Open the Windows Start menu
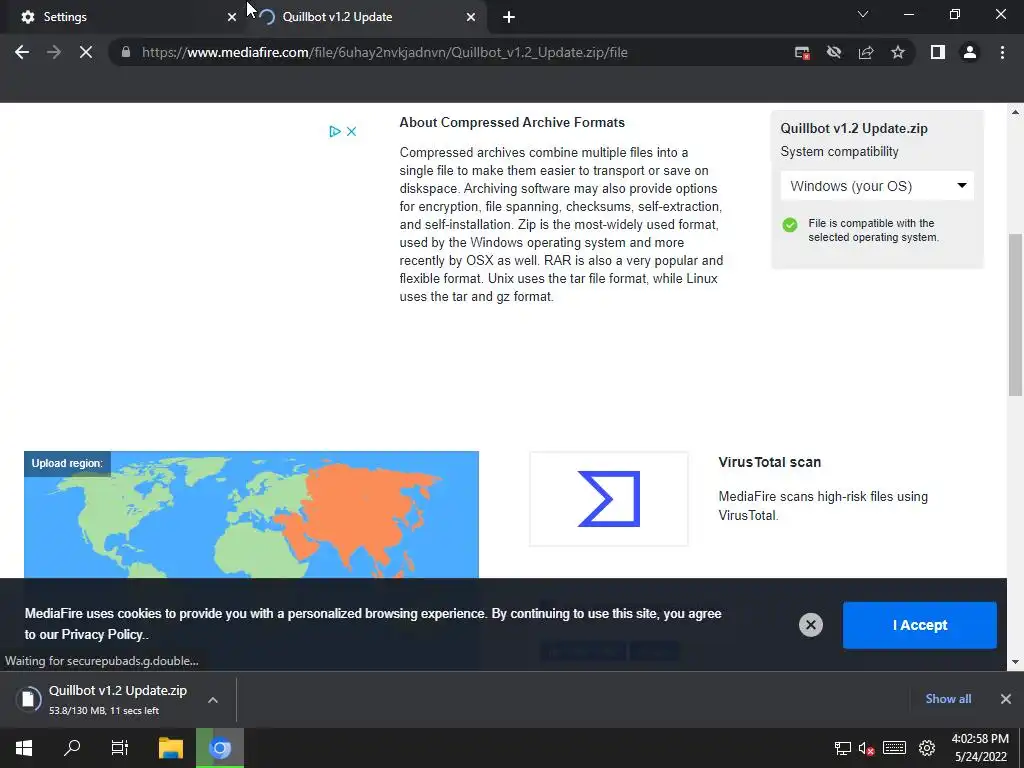This screenshot has width=1024, height=768. (x=24, y=748)
